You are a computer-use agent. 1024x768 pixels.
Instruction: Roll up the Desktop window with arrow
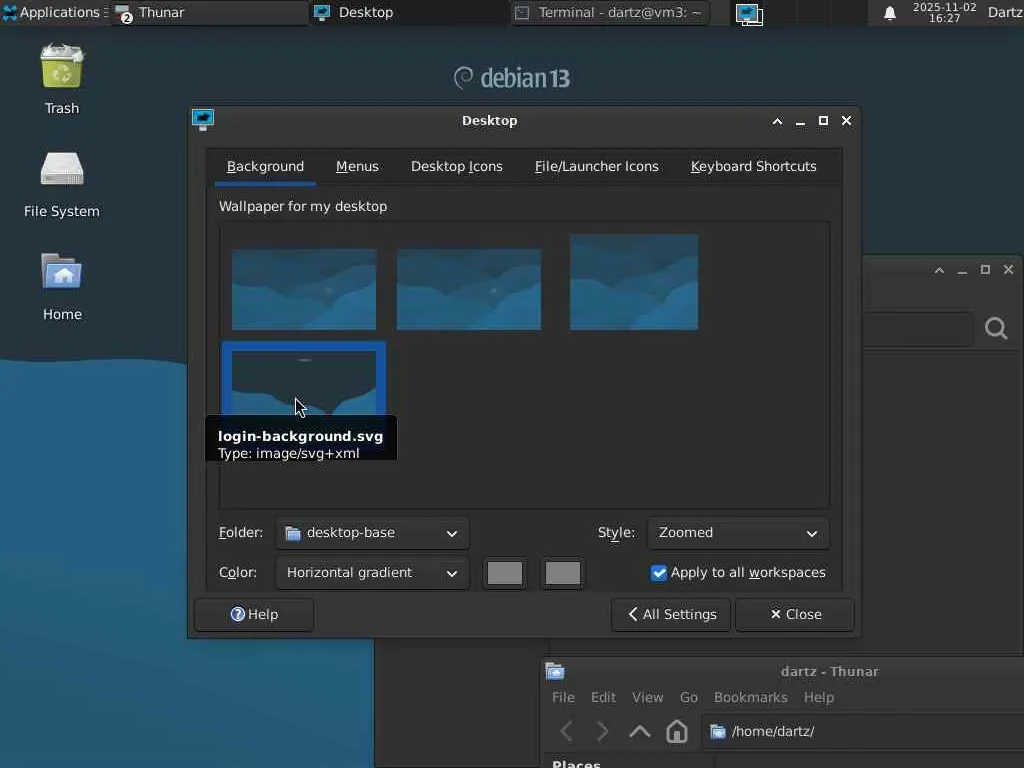coord(777,121)
